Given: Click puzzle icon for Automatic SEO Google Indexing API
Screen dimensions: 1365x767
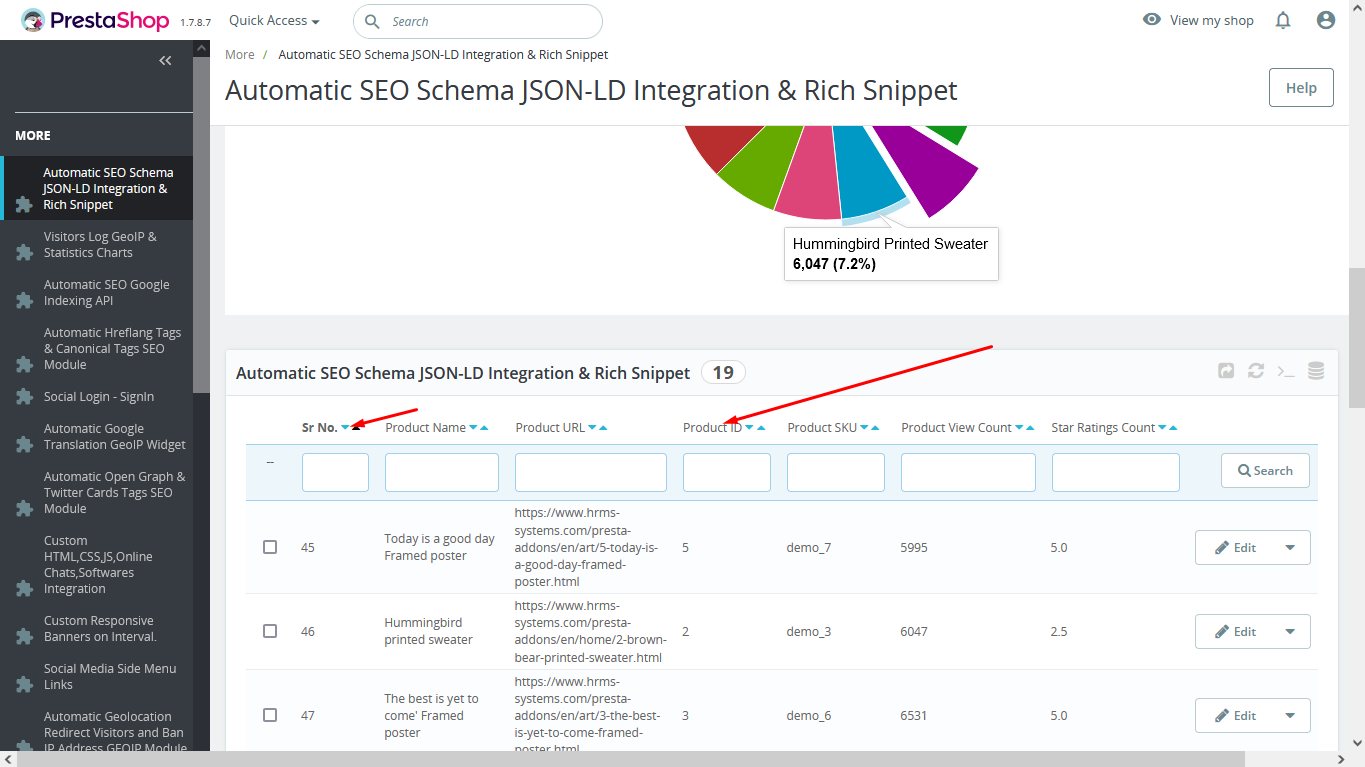Looking at the screenshot, I should click(24, 300).
